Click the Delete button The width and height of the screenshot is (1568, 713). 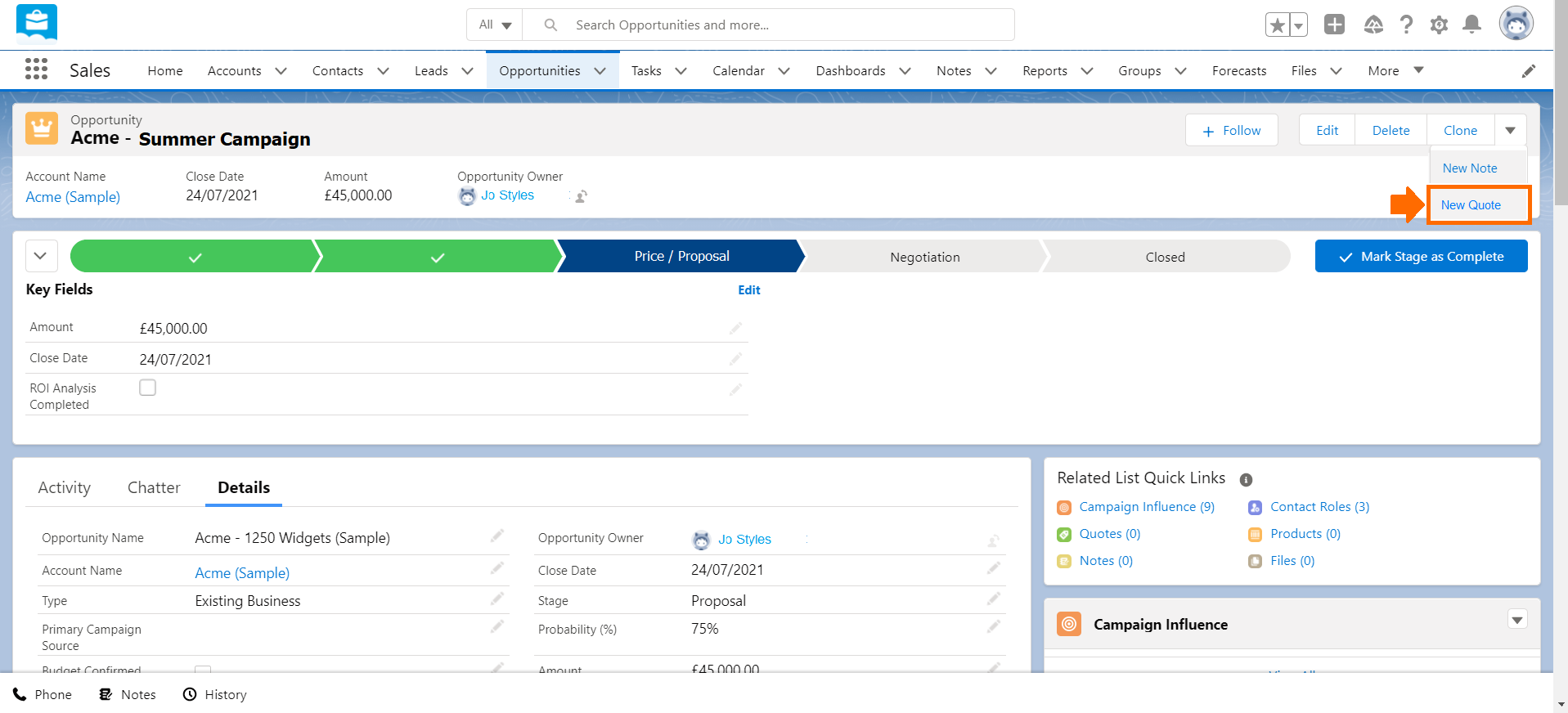click(x=1391, y=130)
